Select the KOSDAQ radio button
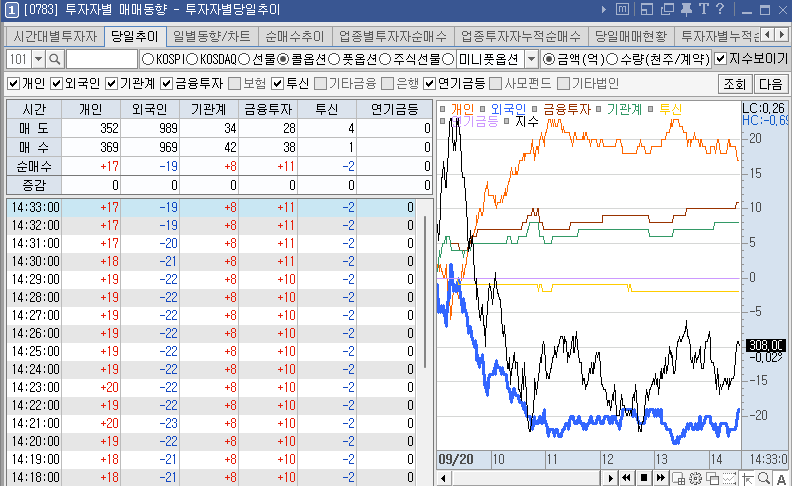 point(192,60)
